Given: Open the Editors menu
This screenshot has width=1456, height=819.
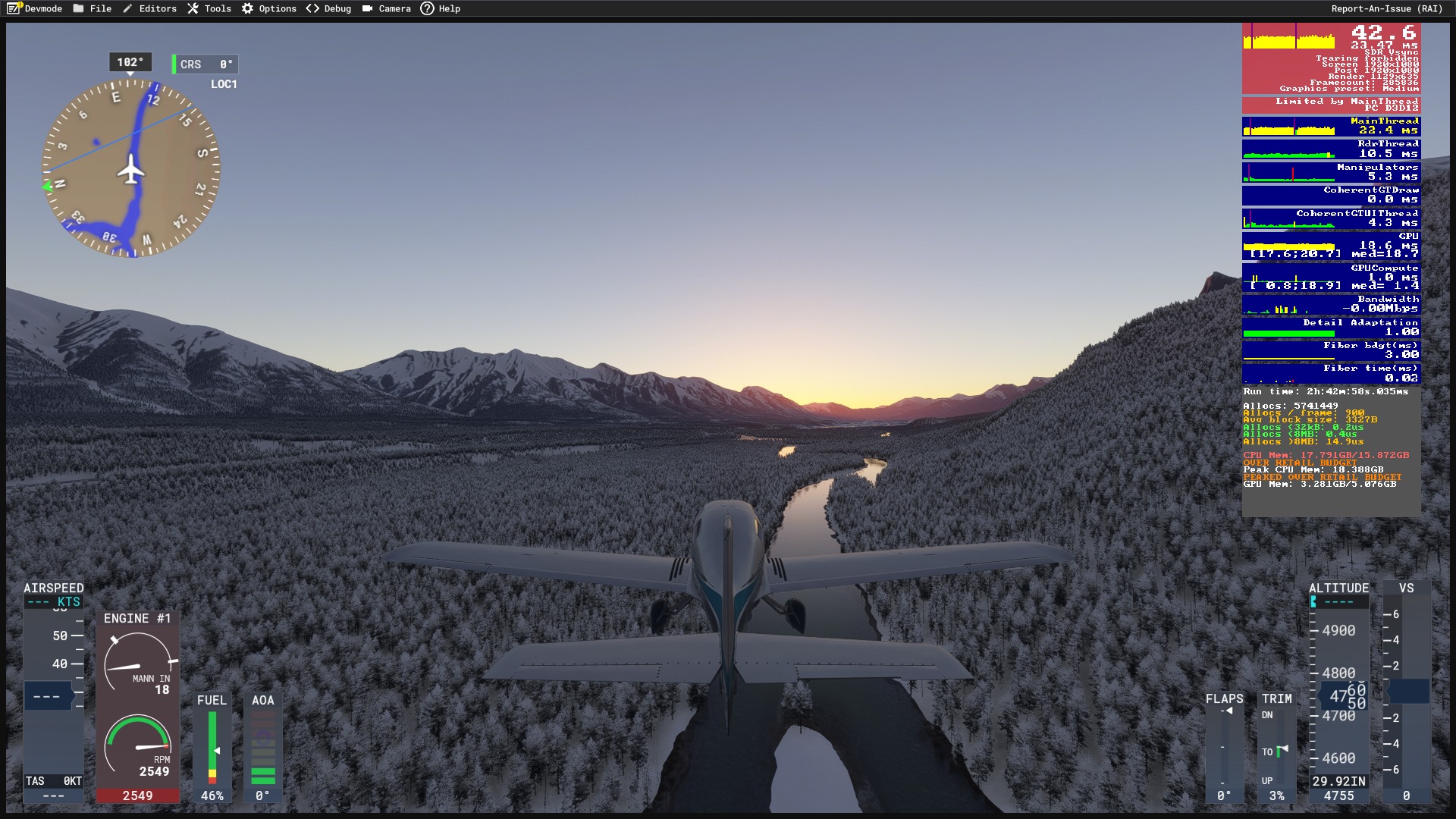Looking at the screenshot, I should (x=149, y=8).
